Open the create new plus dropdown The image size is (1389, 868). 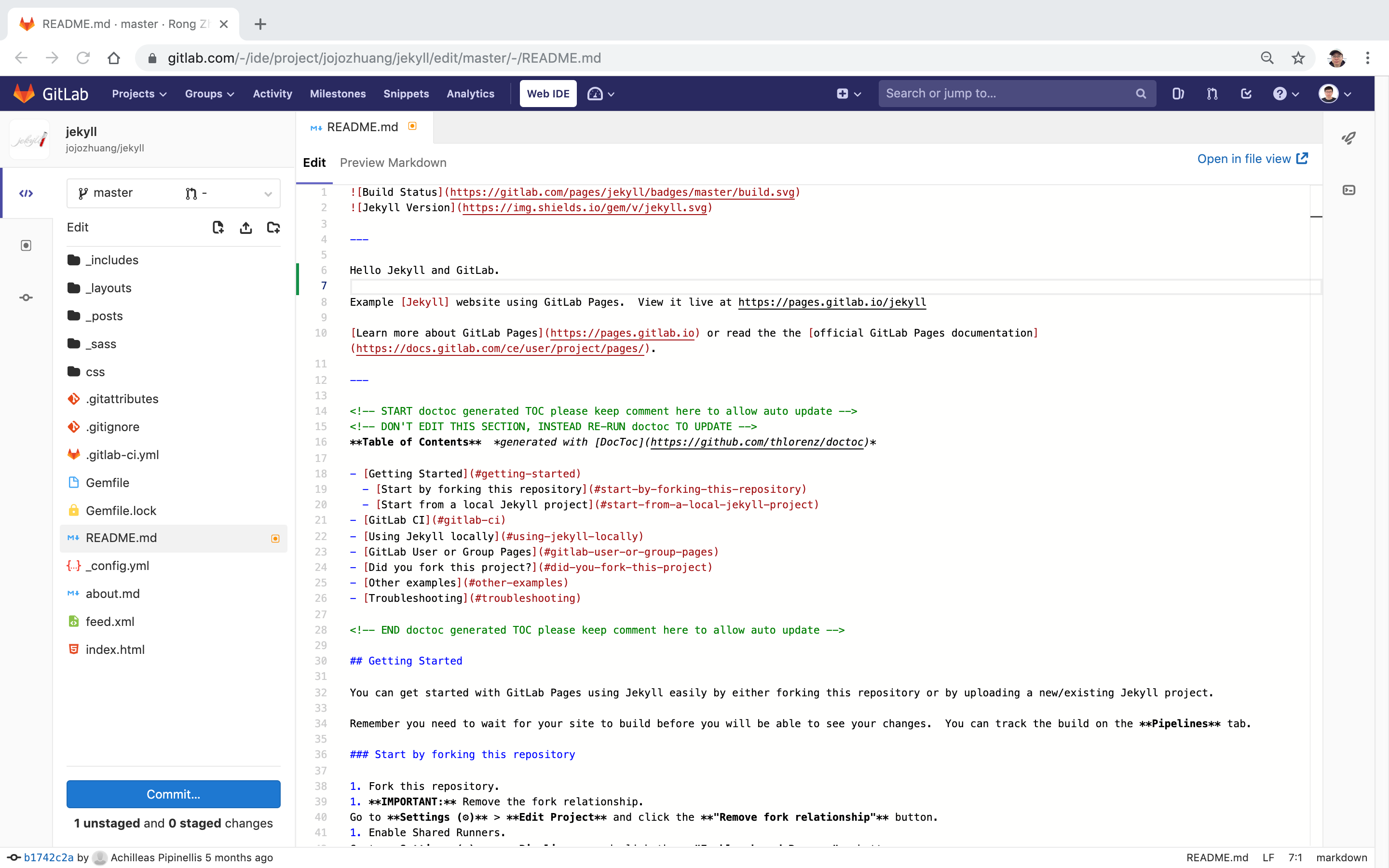click(848, 94)
